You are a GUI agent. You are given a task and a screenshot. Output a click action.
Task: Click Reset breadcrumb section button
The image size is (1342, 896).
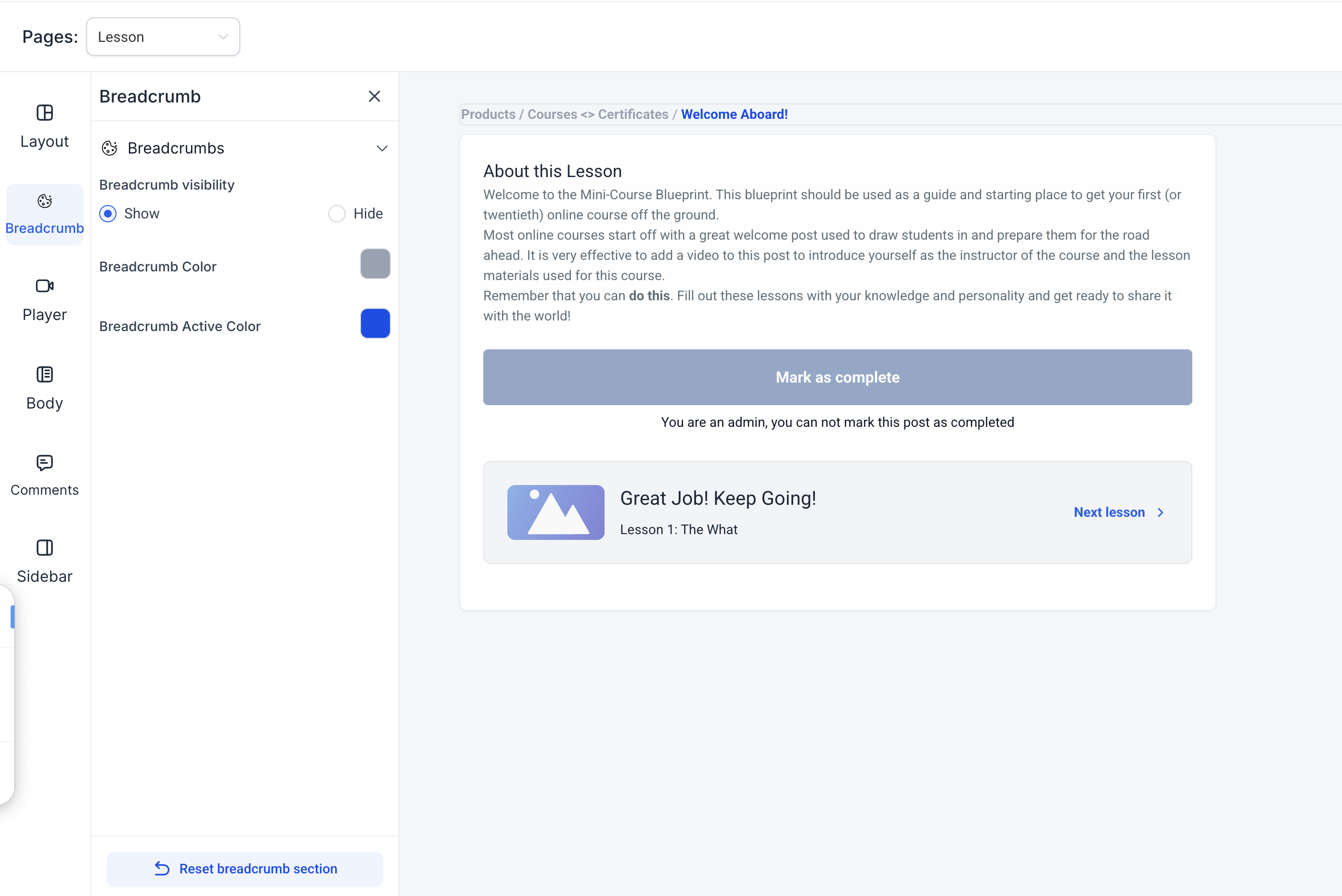pos(245,869)
